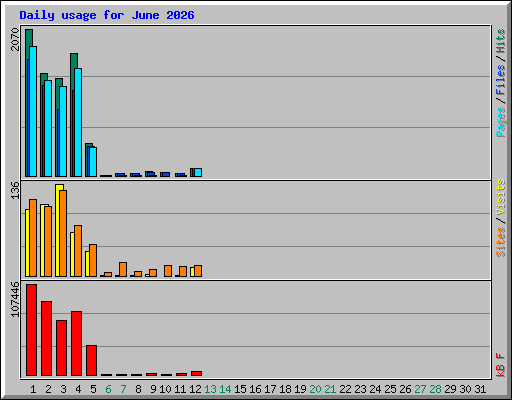Click green weekend day '13' label

tap(210, 389)
